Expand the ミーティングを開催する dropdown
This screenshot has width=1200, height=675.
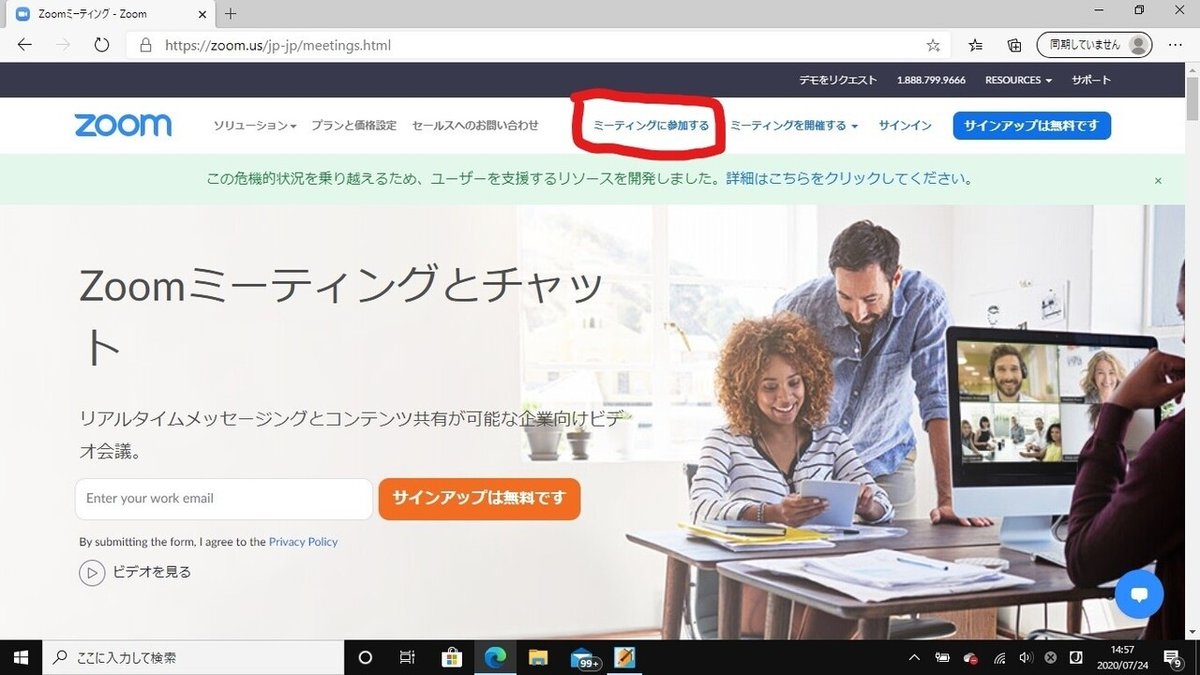[794, 125]
